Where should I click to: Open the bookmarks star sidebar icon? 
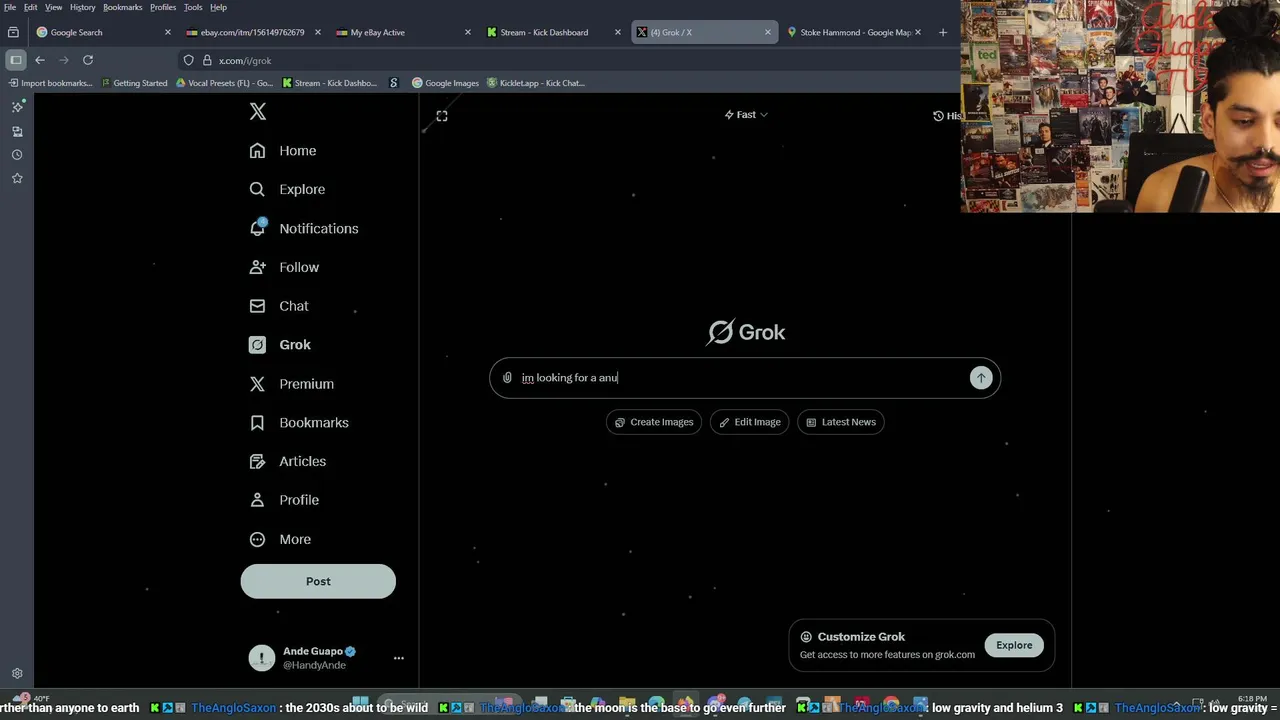[x=17, y=178]
